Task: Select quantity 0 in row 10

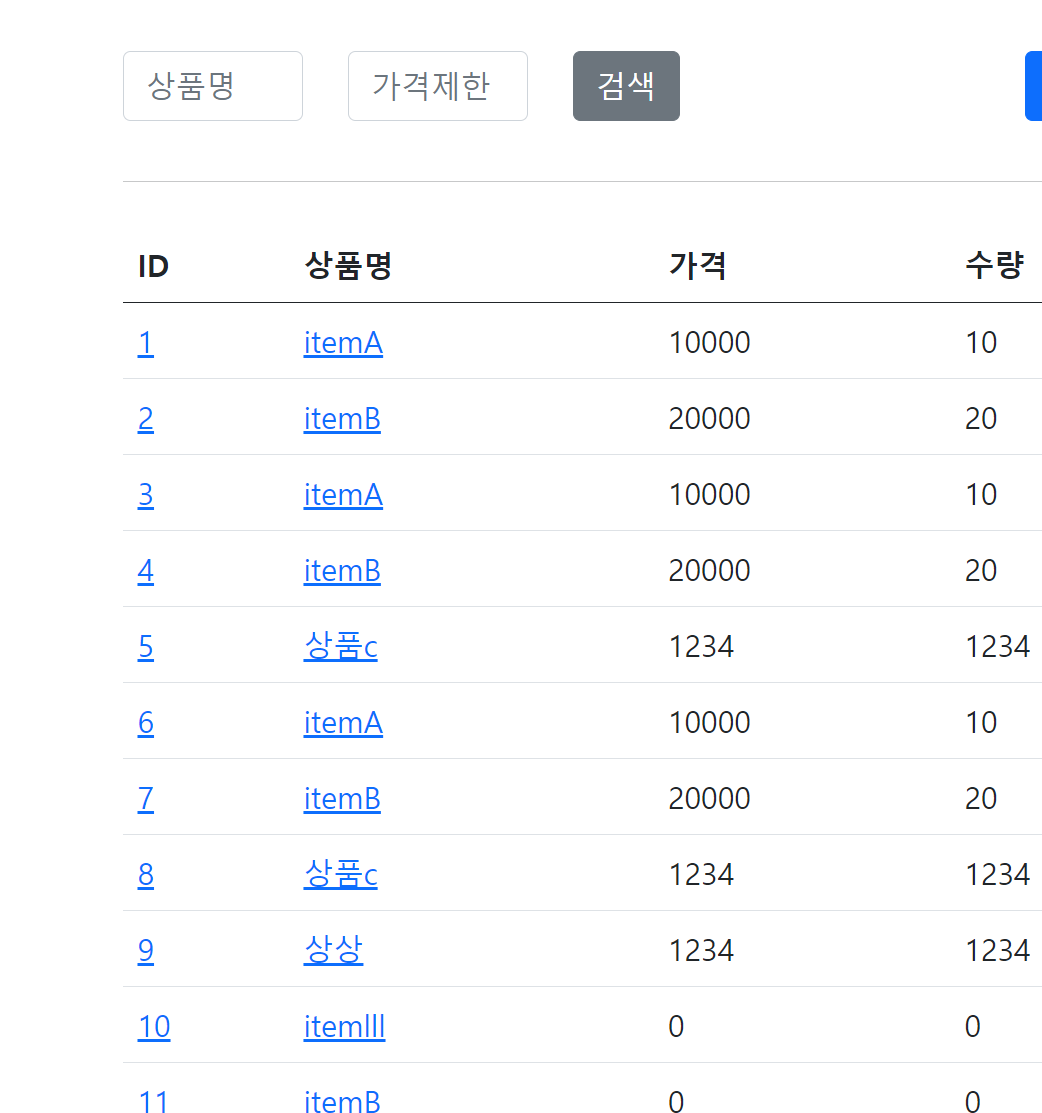Action: click(973, 1026)
